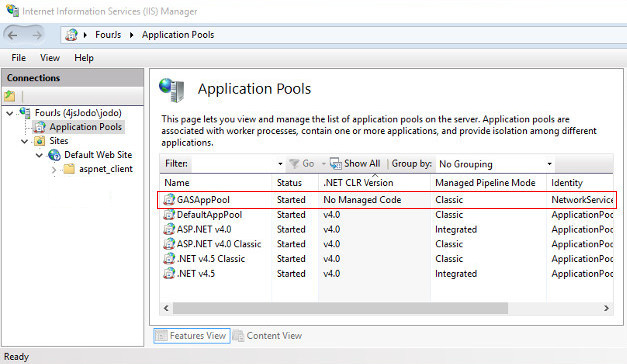Screen dimensions: 627x364
Task: Go forward with the forward arrow
Action: 37,35
